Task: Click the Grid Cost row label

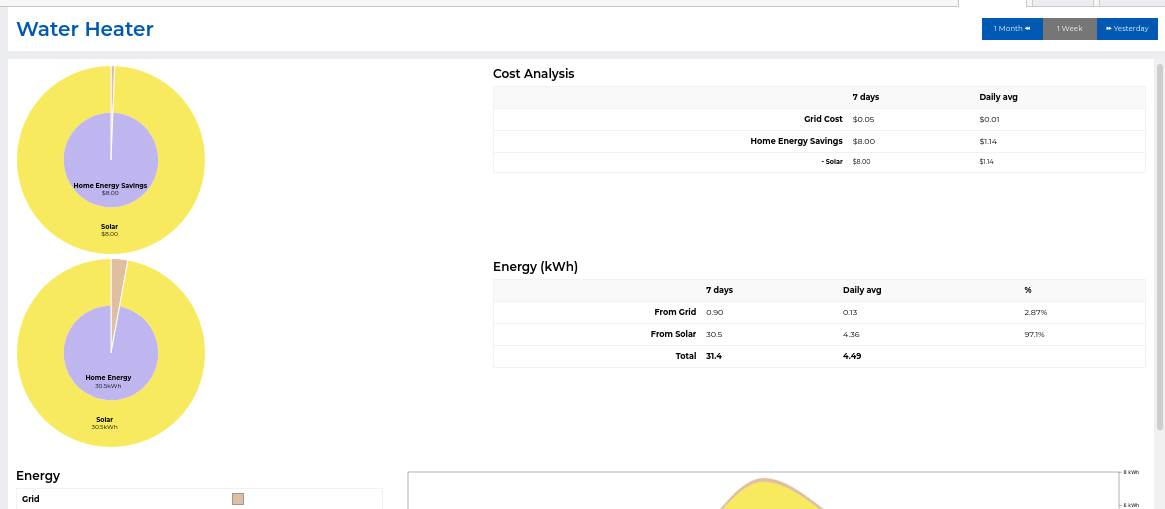Action: [823, 119]
